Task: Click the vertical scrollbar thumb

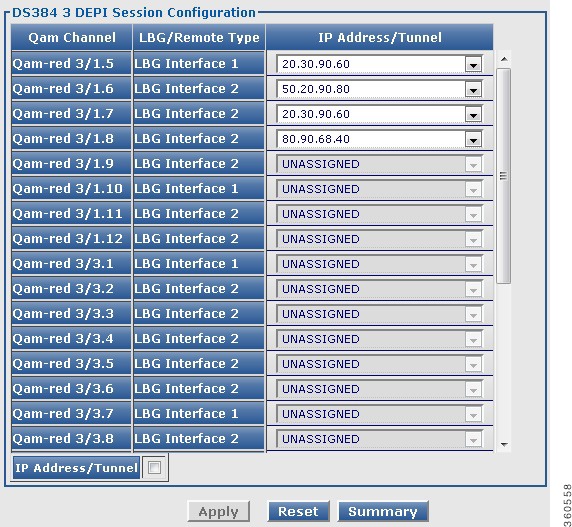Action: click(504, 176)
